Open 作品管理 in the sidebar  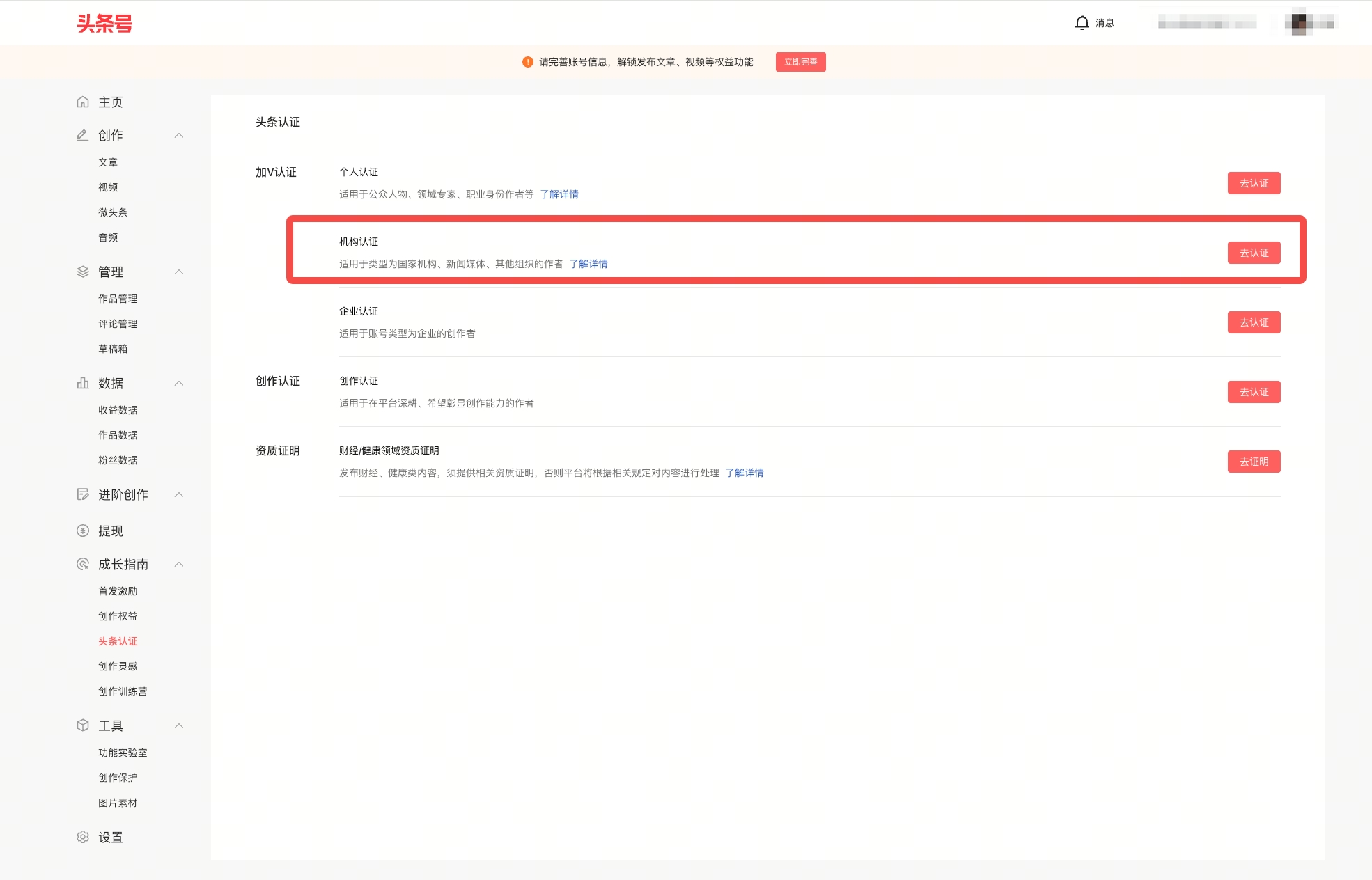coord(118,299)
